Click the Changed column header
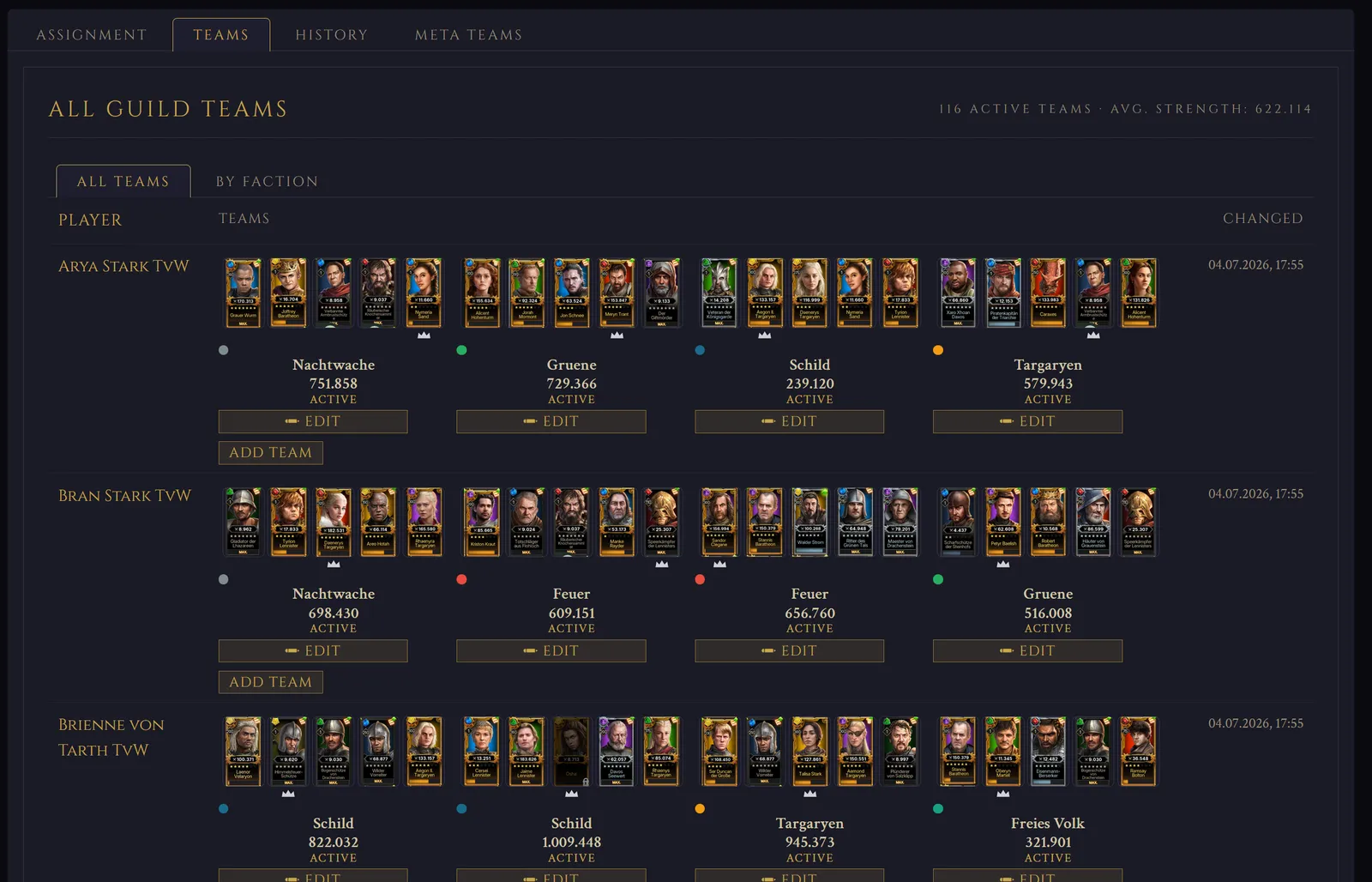The width and height of the screenshot is (1372, 882). 1262,219
